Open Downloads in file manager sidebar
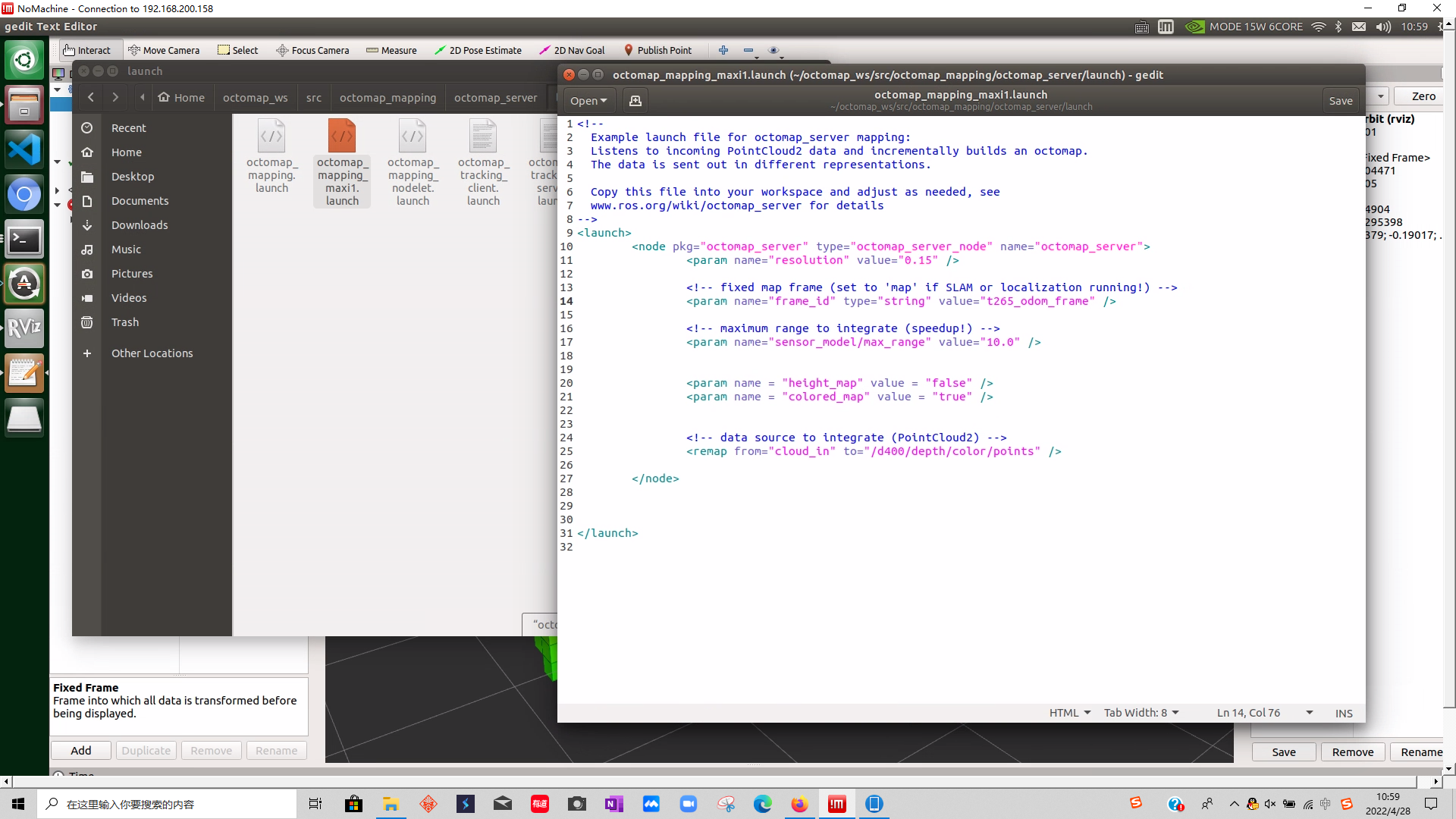1456x819 pixels. pos(140,225)
